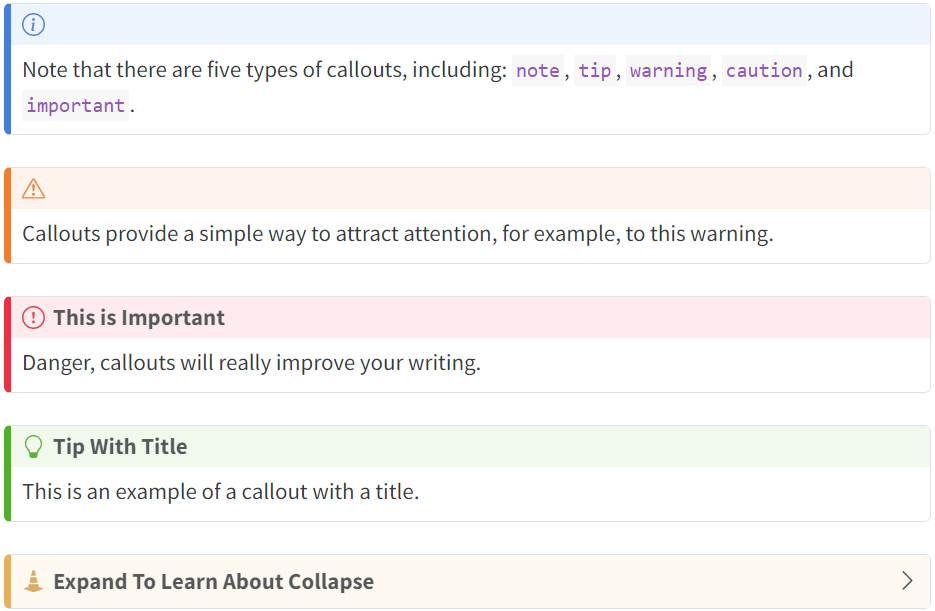Click the 'Tip With Title' heading

[120, 446]
